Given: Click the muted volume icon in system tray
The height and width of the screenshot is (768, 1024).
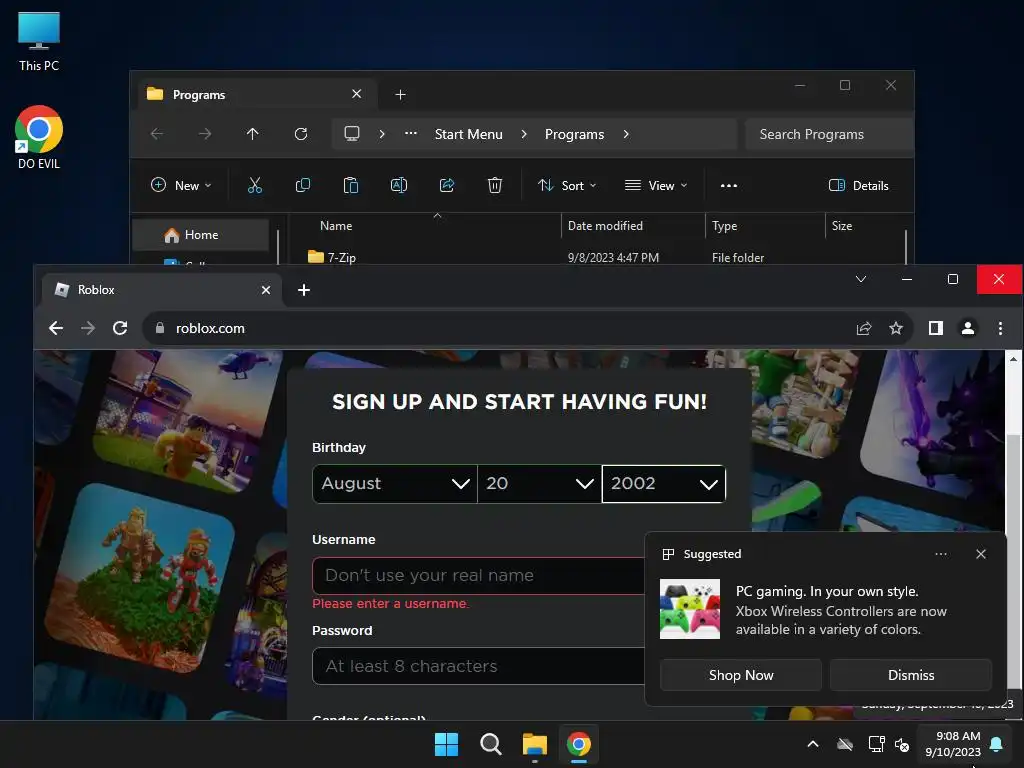Looking at the screenshot, I should 902,744.
